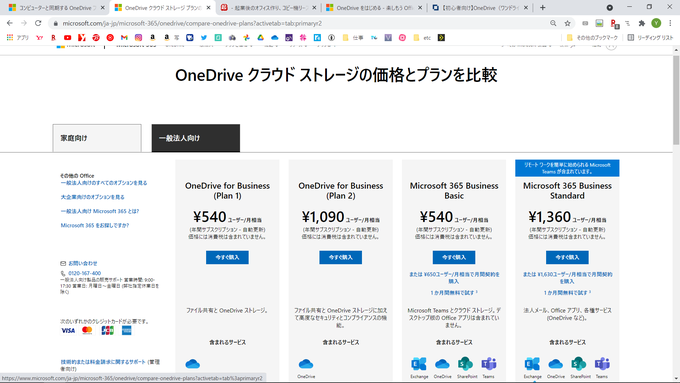This screenshot has width=680, height=383.
Task: Open Microsoft 365 をお探しですか? link
Action: pos(95,226)
